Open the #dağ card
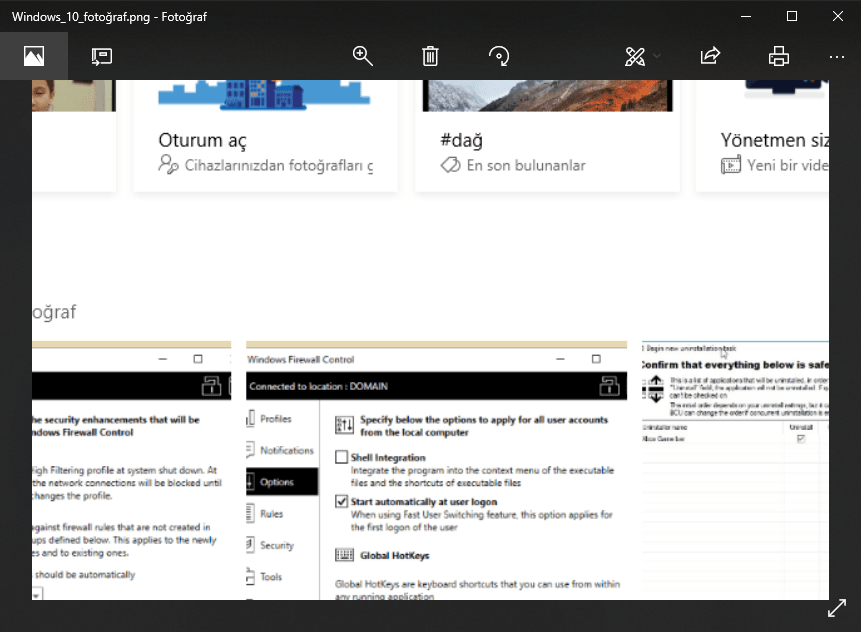Image resolution: width=861 pixels, height=632 pixels. (x=547, y=136)
